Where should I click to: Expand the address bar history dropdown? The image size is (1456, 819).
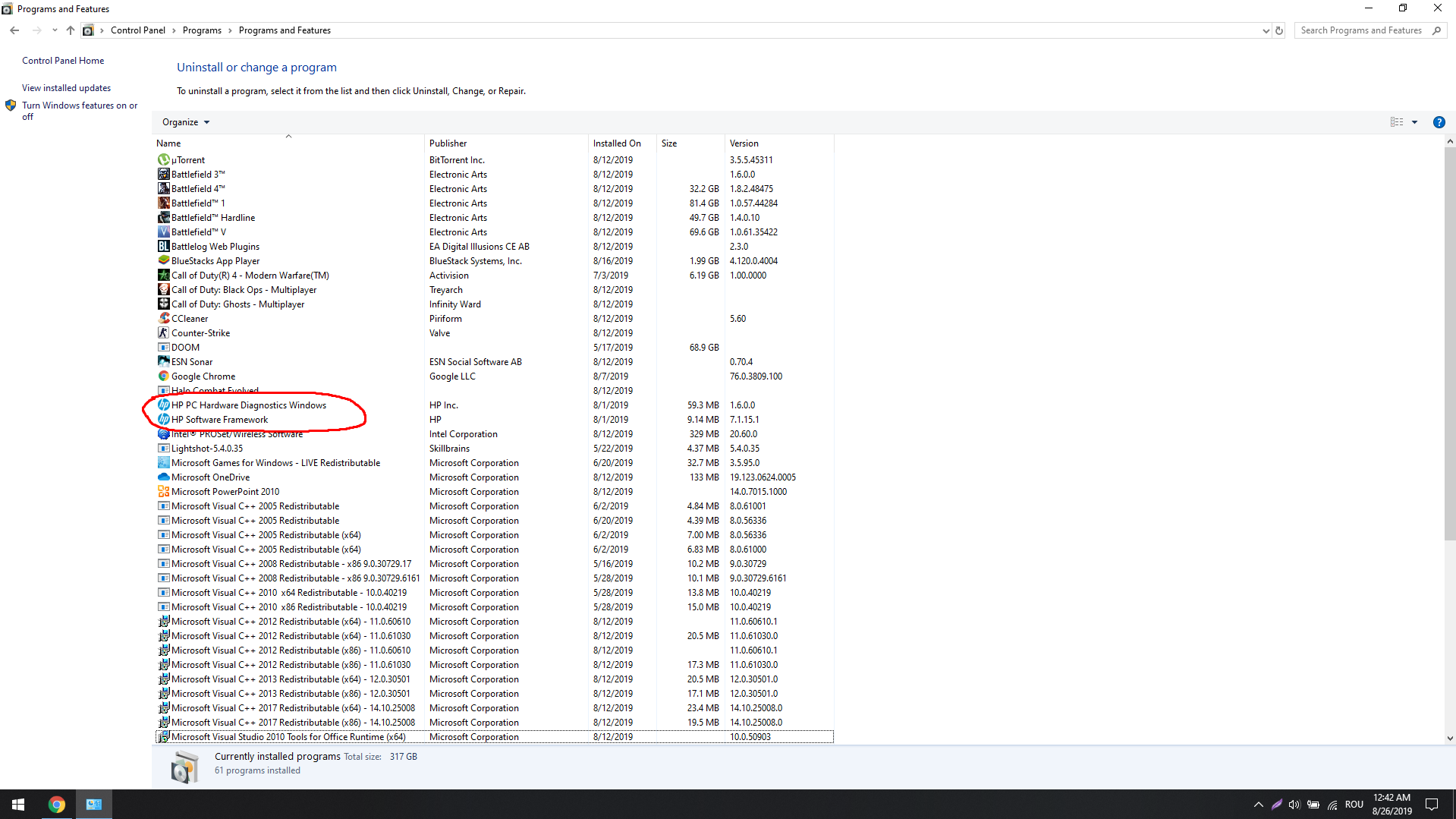click(x=1266, y=30)
